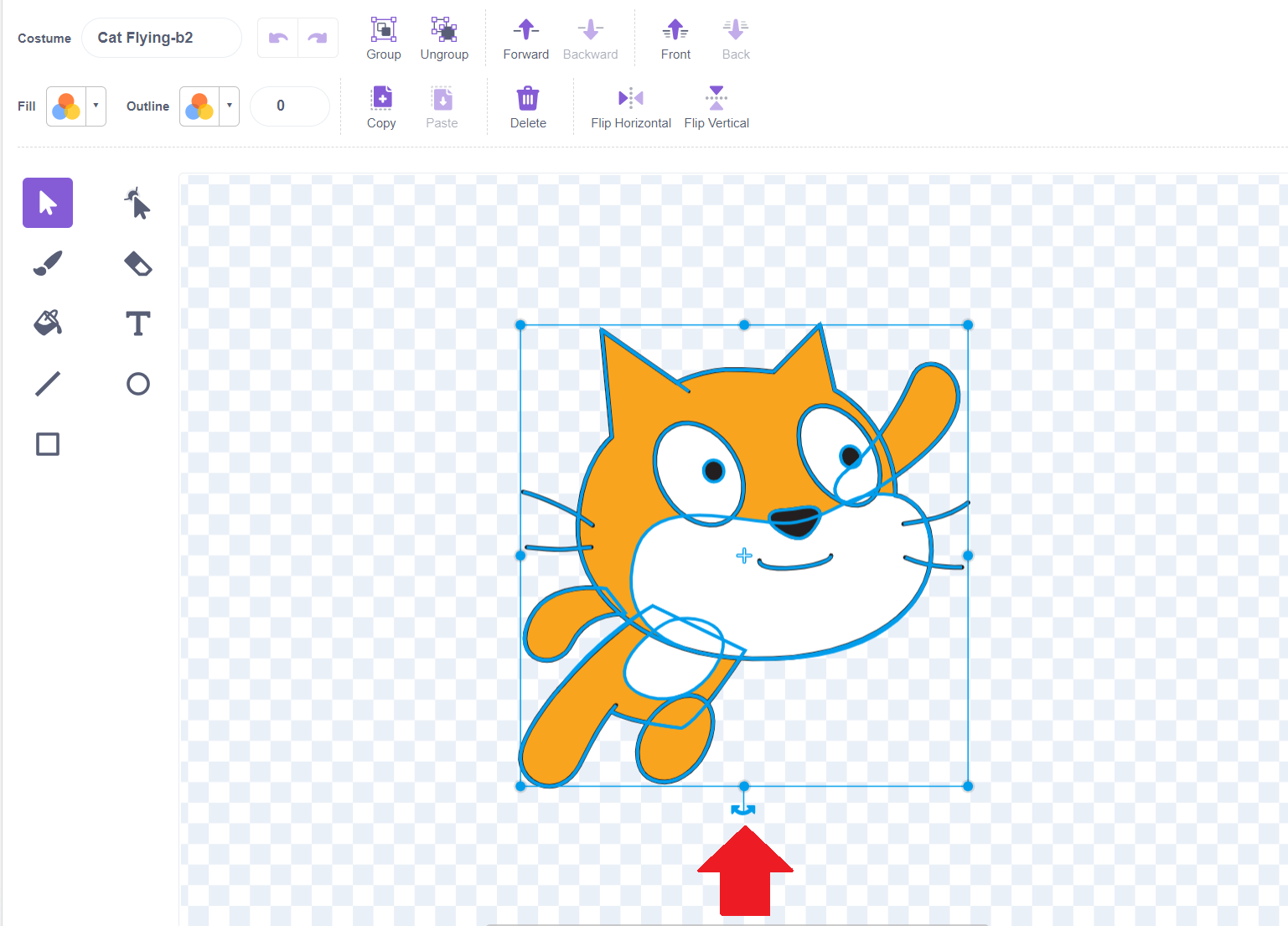This screenshot has height=926, width=1288.
Task: Move selection Backward one layer
Action: tap(590, 39)
